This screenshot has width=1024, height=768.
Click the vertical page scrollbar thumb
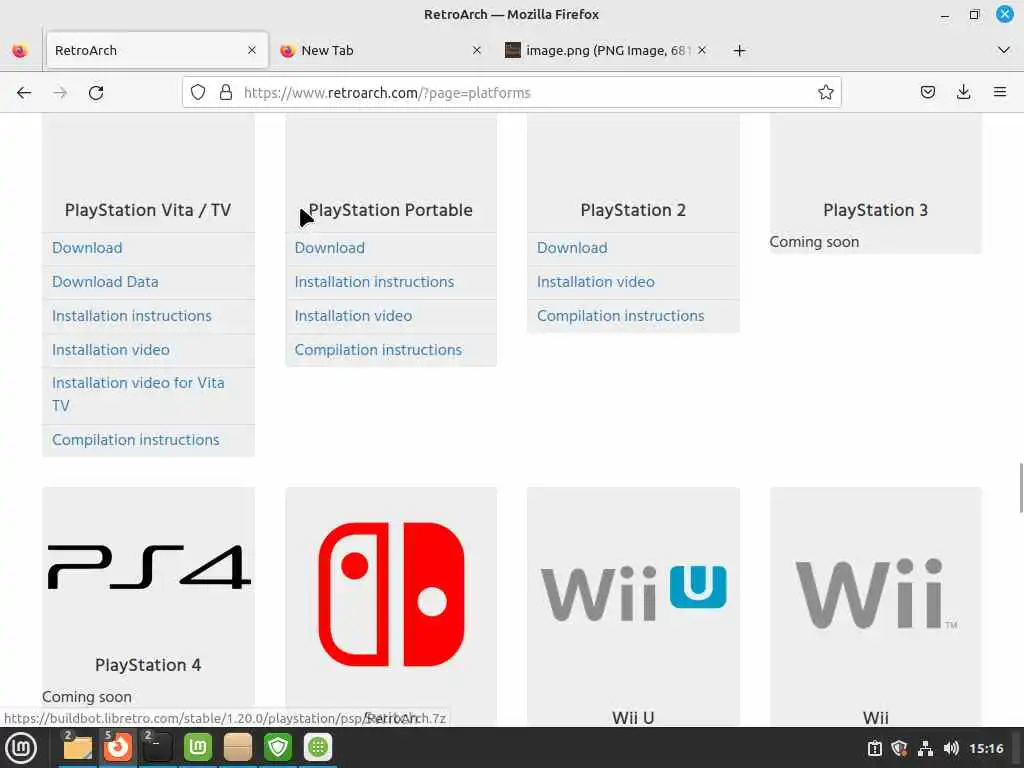click(x=1021, y=488)
